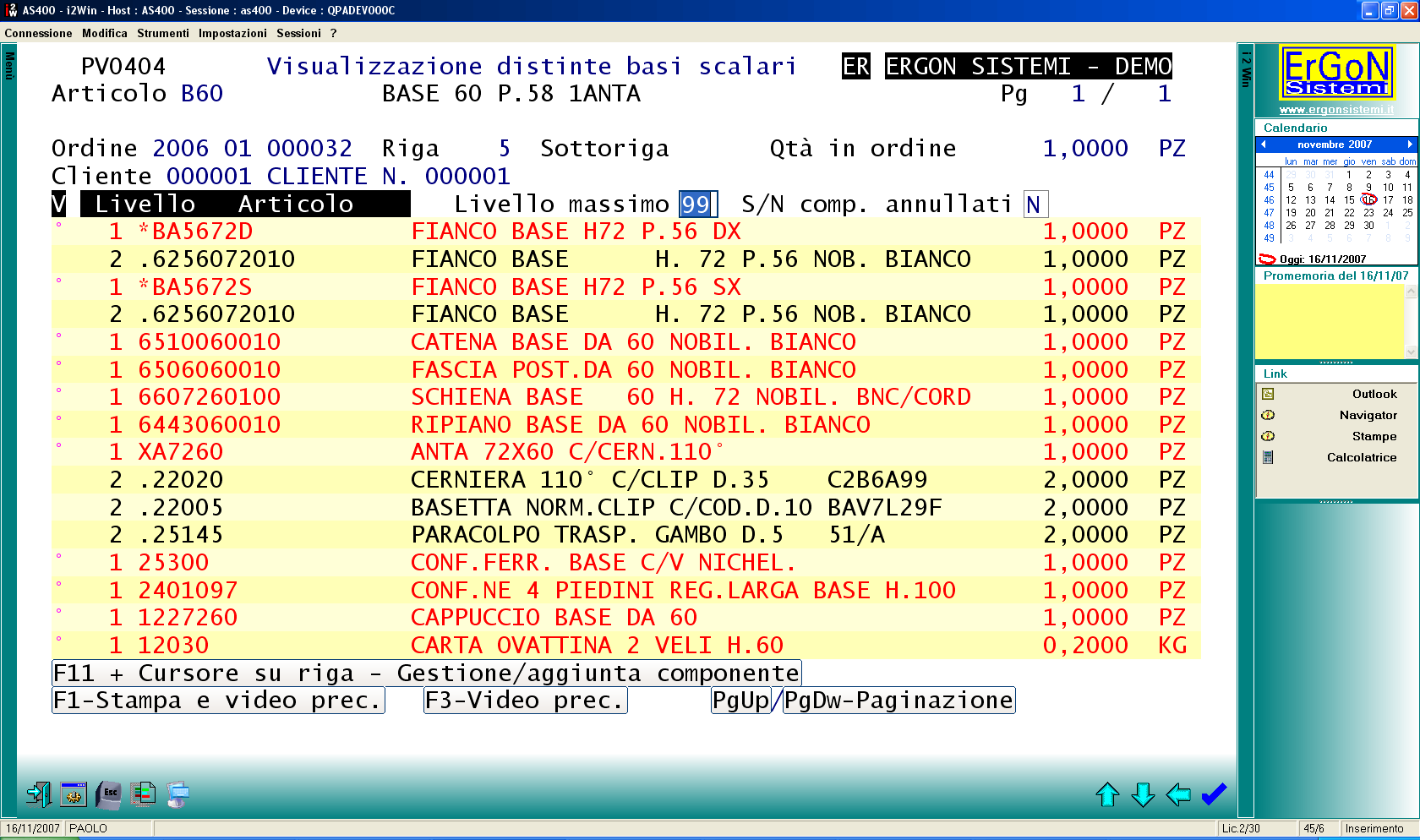Select row .25145 PARACOLPO TRASP.
Image resolution: width=1420 pixels, height=840 pixels.
pos(626,534)
